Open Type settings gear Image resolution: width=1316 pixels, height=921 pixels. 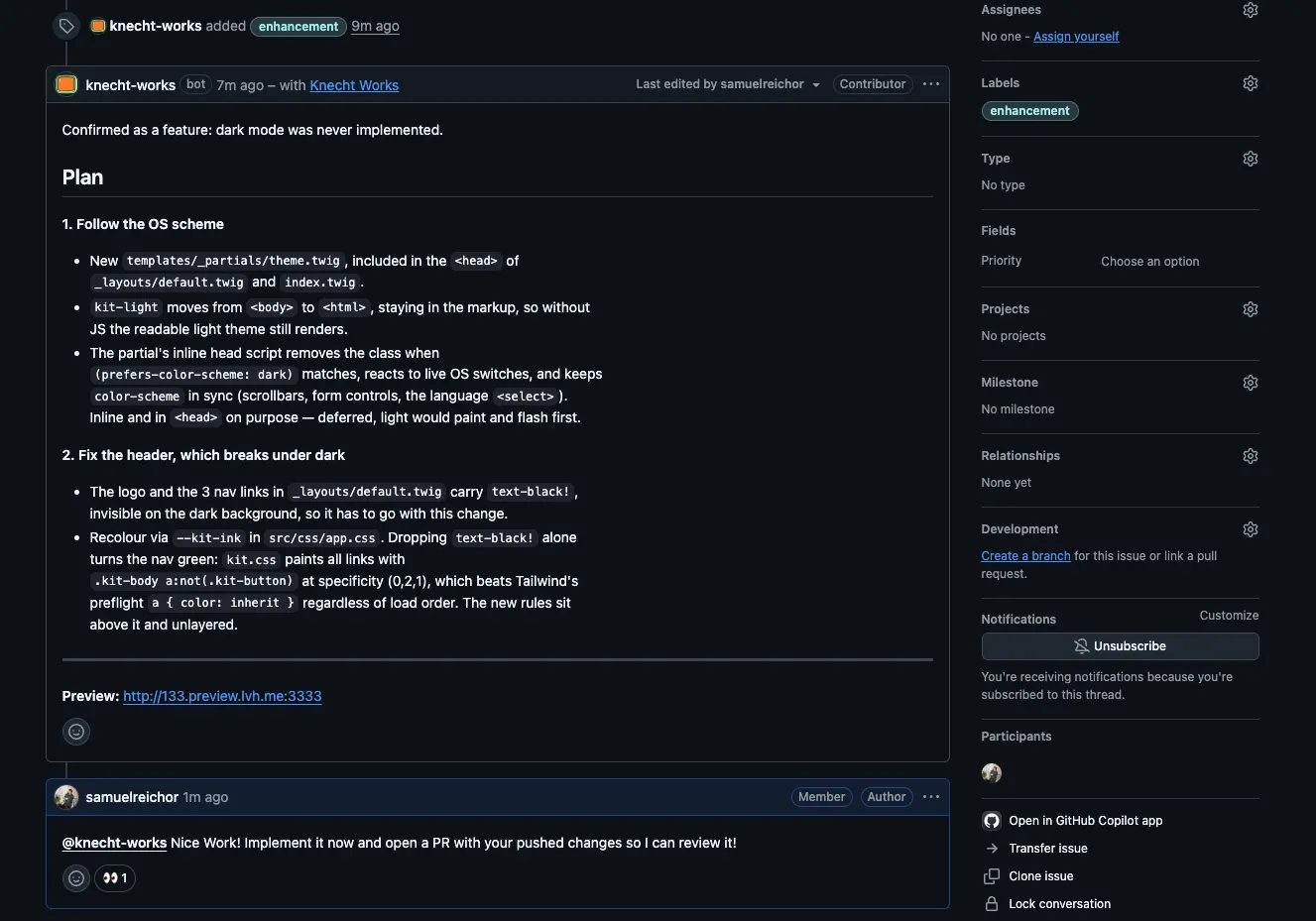[x=1251, y=159]
